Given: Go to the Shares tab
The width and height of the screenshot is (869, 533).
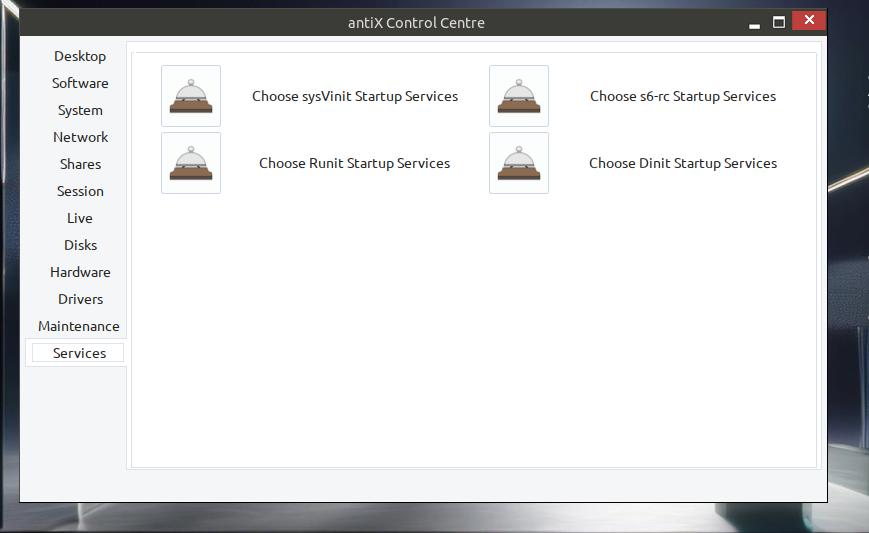Looking at the screenshot, I should click(80, 165).
